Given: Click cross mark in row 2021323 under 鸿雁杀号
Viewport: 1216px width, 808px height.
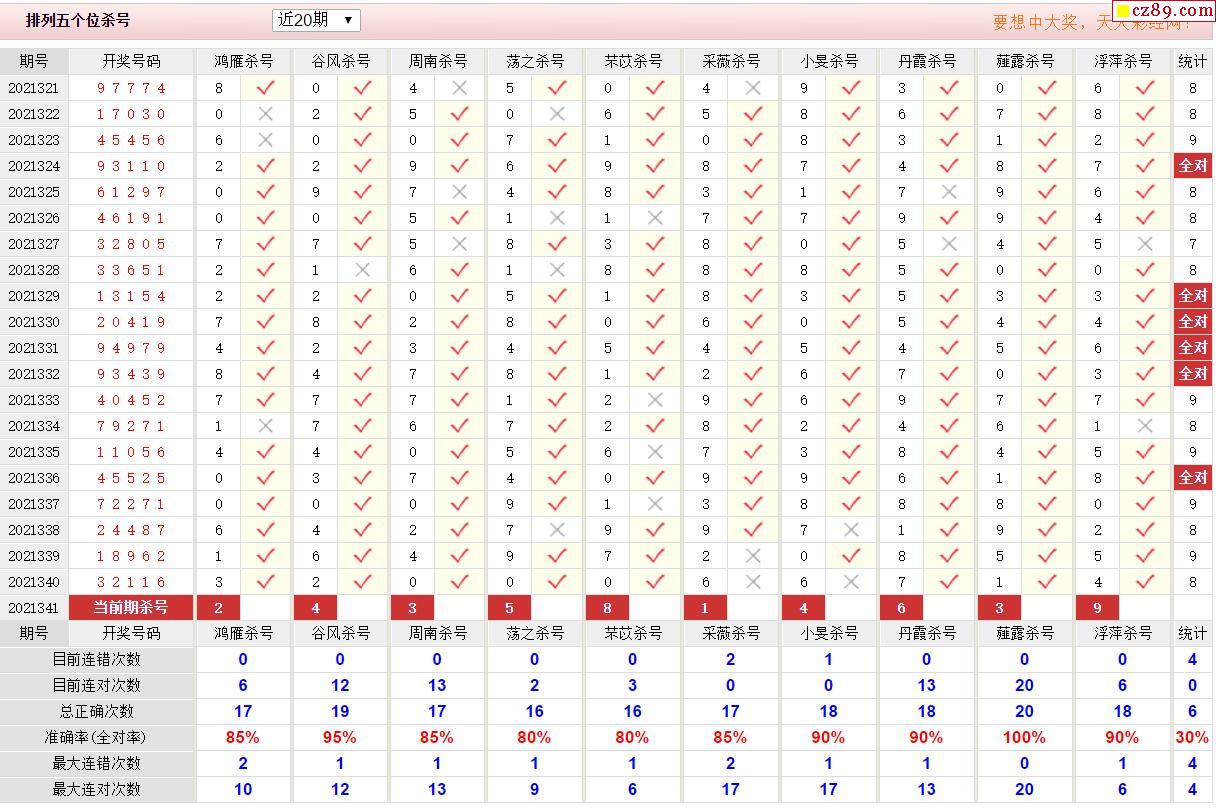Looking at the screenshot, I should pyautogui.click(x=265, y=140).
